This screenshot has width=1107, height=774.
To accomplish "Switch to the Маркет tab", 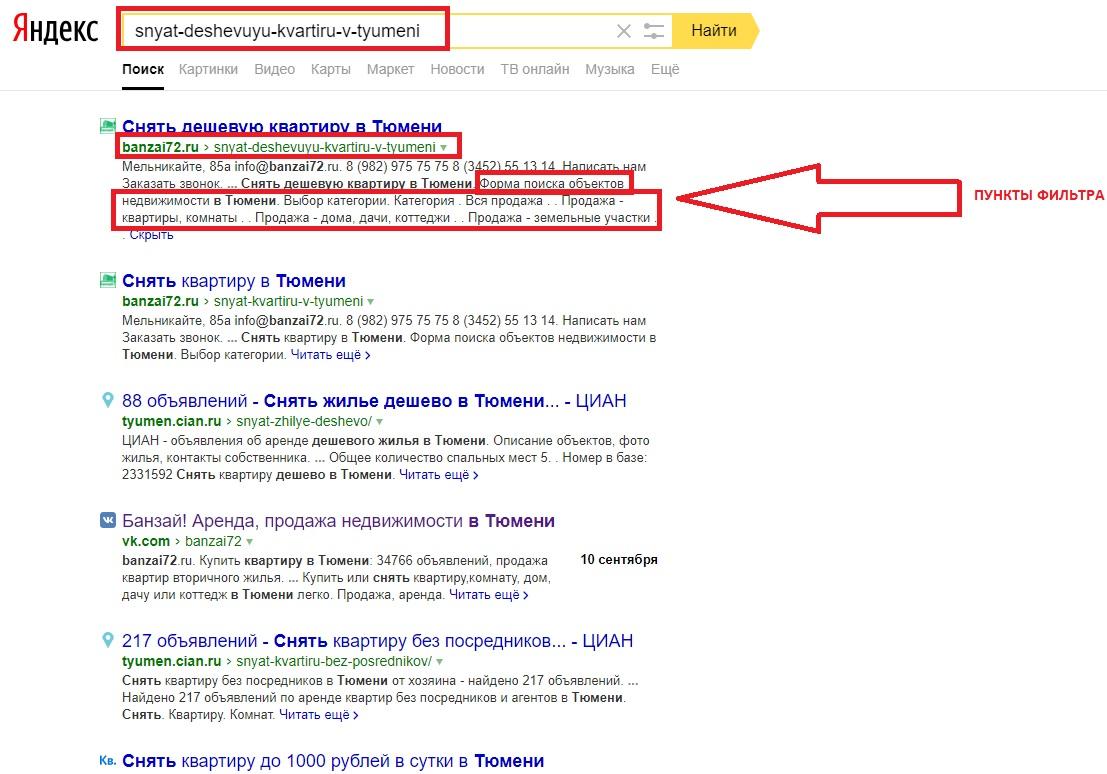I will [390, 69].
